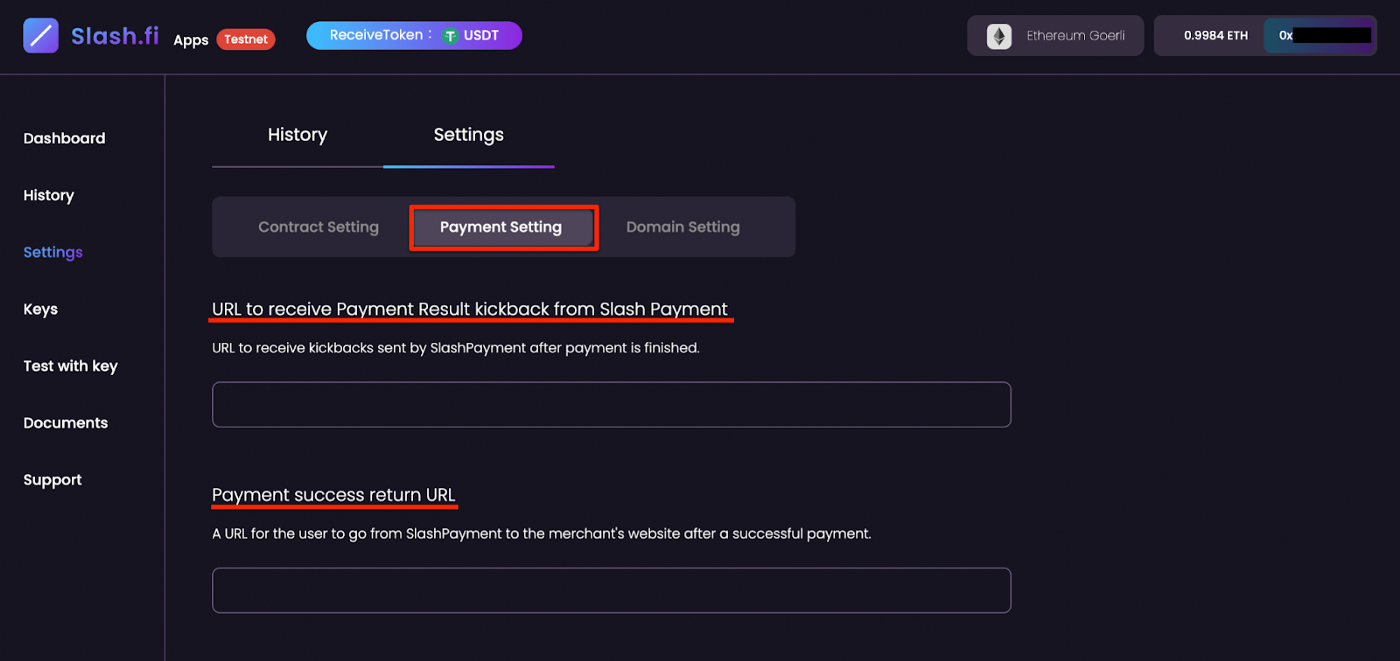
Task: Click the Payment Result kickback URL field
Action: [611, 404]
